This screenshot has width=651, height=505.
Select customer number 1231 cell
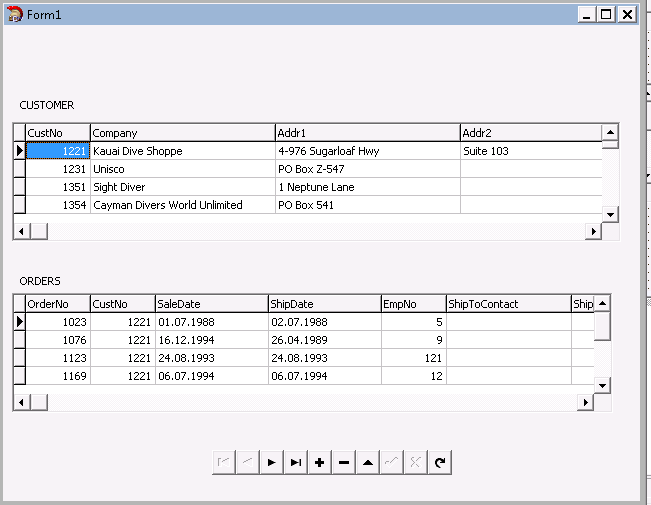tap(58, 169)
